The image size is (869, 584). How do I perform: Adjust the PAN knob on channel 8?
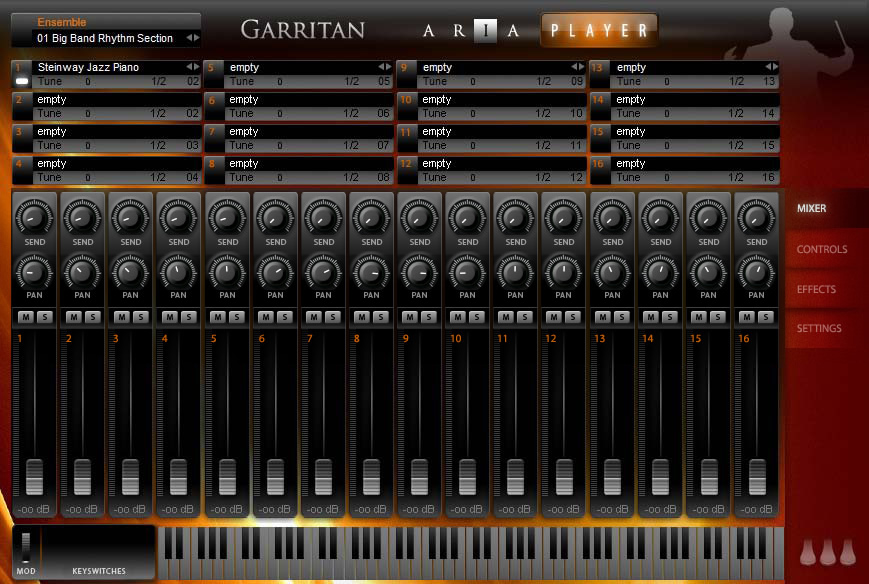[x=371, y=271]
